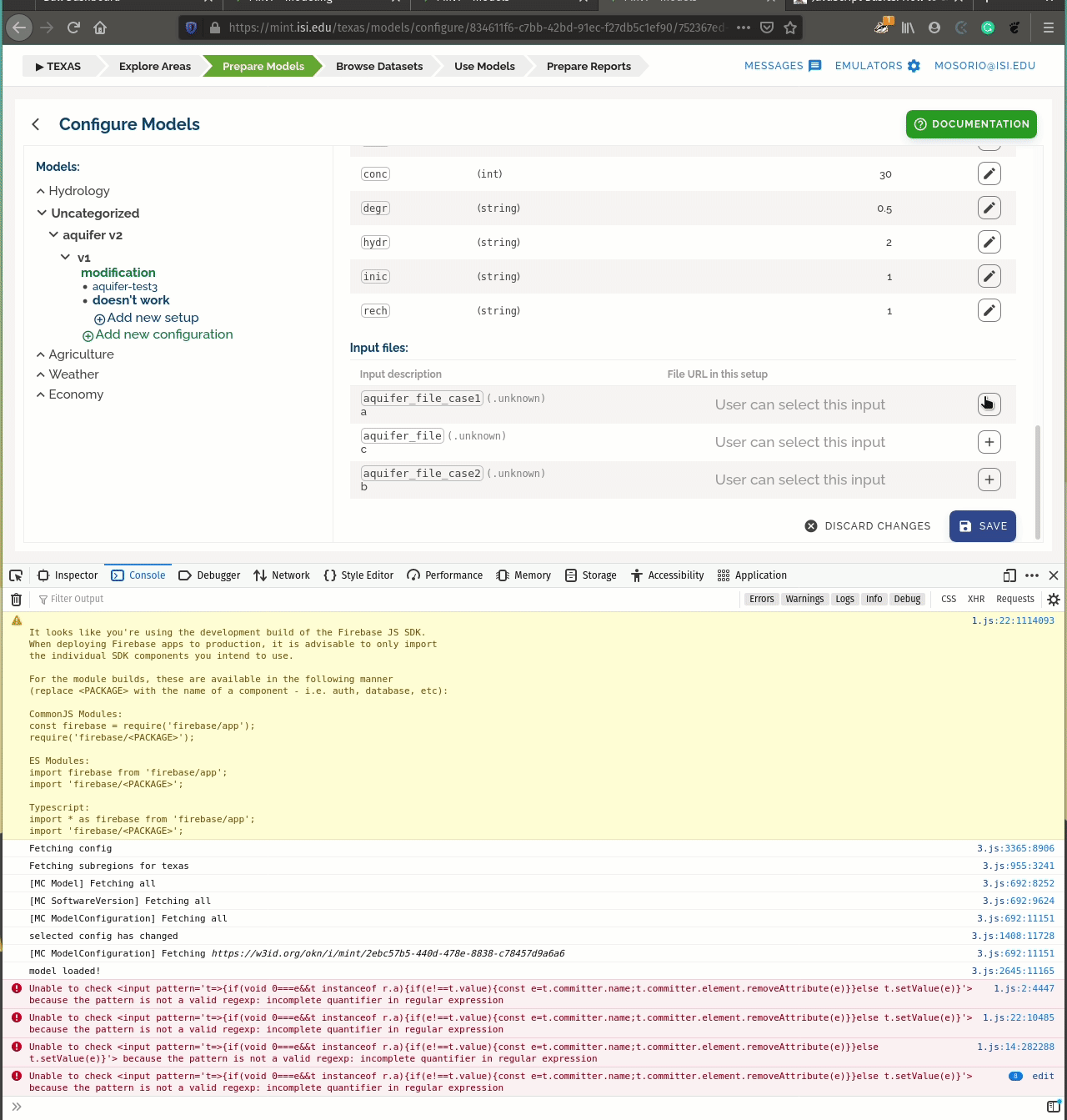
Task: Edit the rech parameter value
Action: coord(989,309)
